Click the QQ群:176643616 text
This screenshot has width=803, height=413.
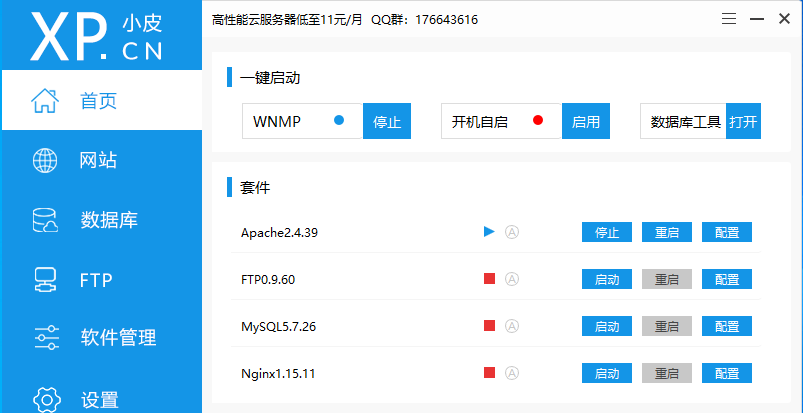point(425,19)
